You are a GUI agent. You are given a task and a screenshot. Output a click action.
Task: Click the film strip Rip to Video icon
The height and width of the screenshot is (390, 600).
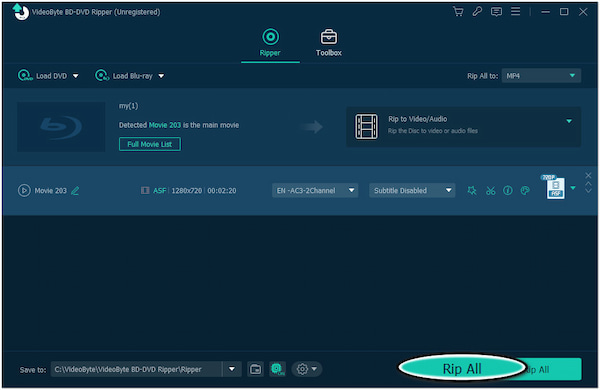point(366,127)
